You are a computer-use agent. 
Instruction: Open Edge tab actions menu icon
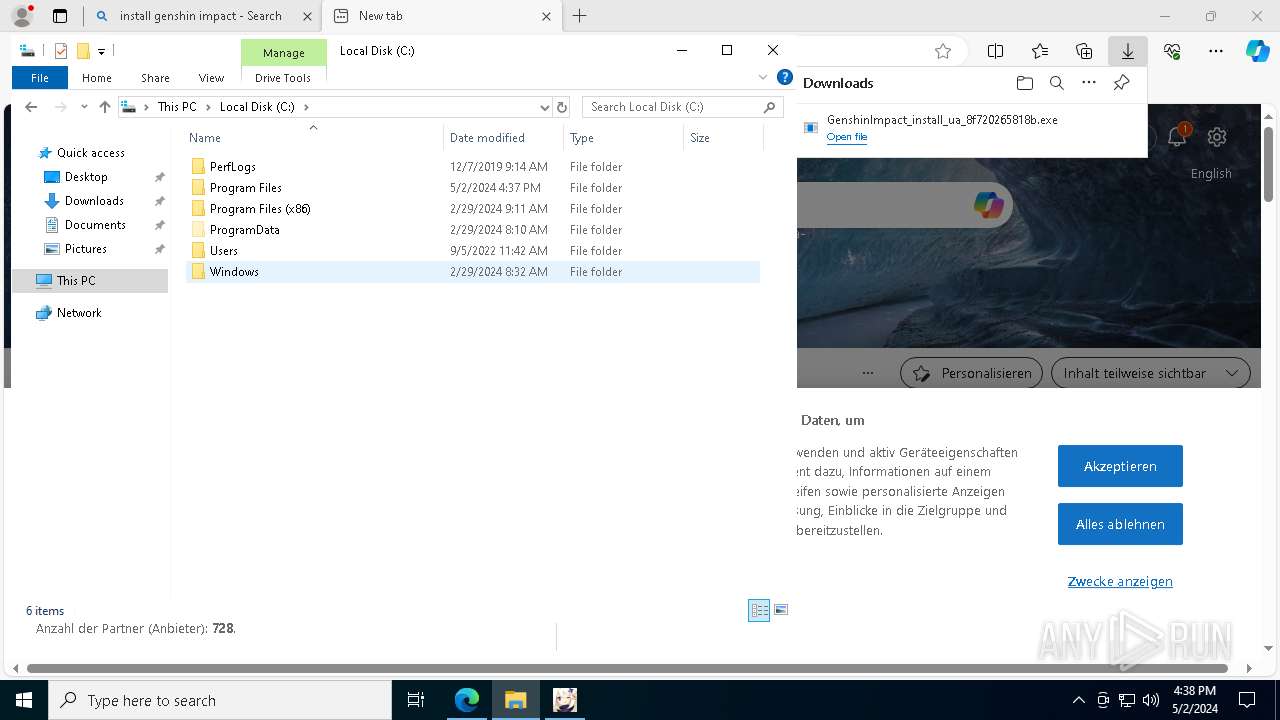(x=60, y=16)
